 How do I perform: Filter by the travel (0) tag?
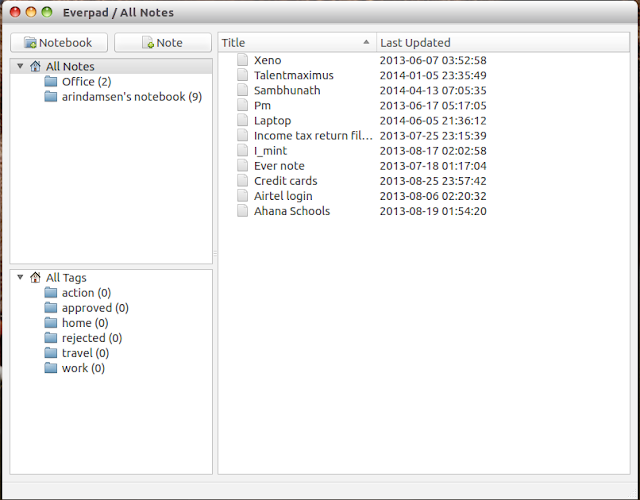[85, 353]
